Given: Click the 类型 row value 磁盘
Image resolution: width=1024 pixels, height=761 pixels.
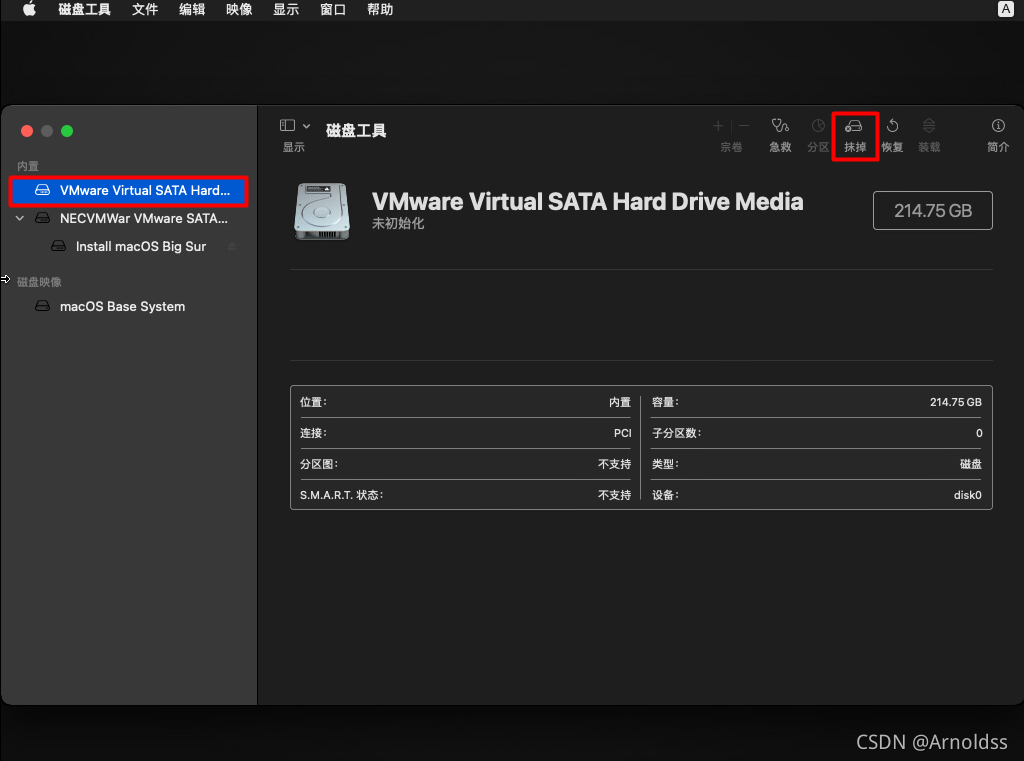Looking at the screenshot, I should (970, 464).
